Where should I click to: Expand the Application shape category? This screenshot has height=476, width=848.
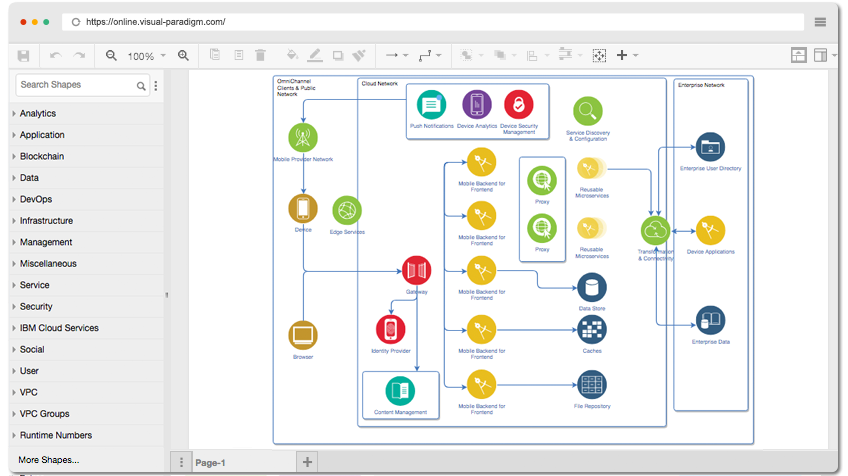pos(87,135)
